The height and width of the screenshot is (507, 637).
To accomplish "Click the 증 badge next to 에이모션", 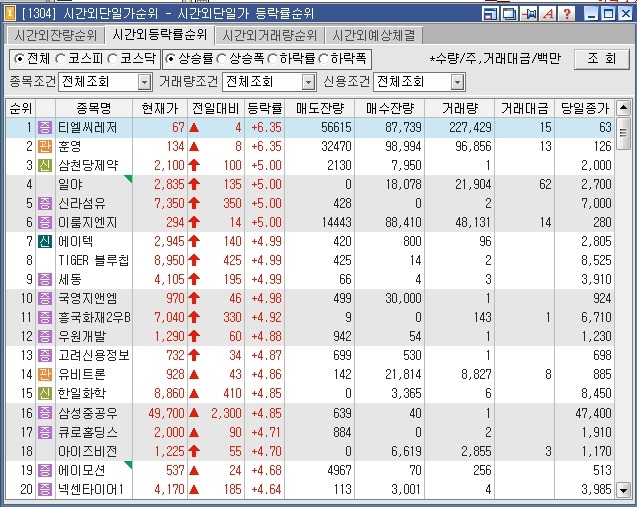I will (x=45, y=470).
